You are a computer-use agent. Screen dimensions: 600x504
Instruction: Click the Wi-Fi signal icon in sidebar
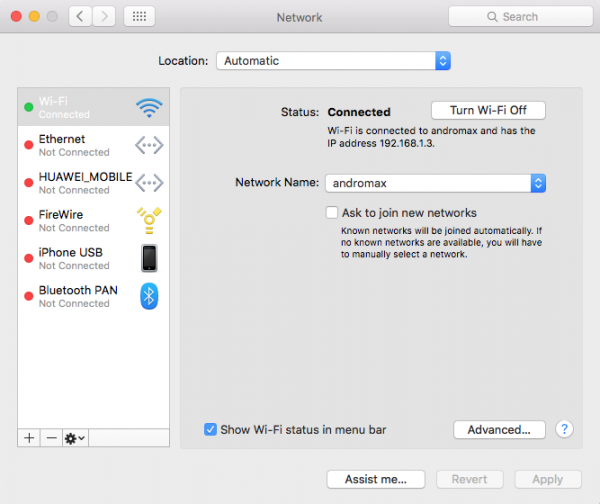(x=149, y=107)
